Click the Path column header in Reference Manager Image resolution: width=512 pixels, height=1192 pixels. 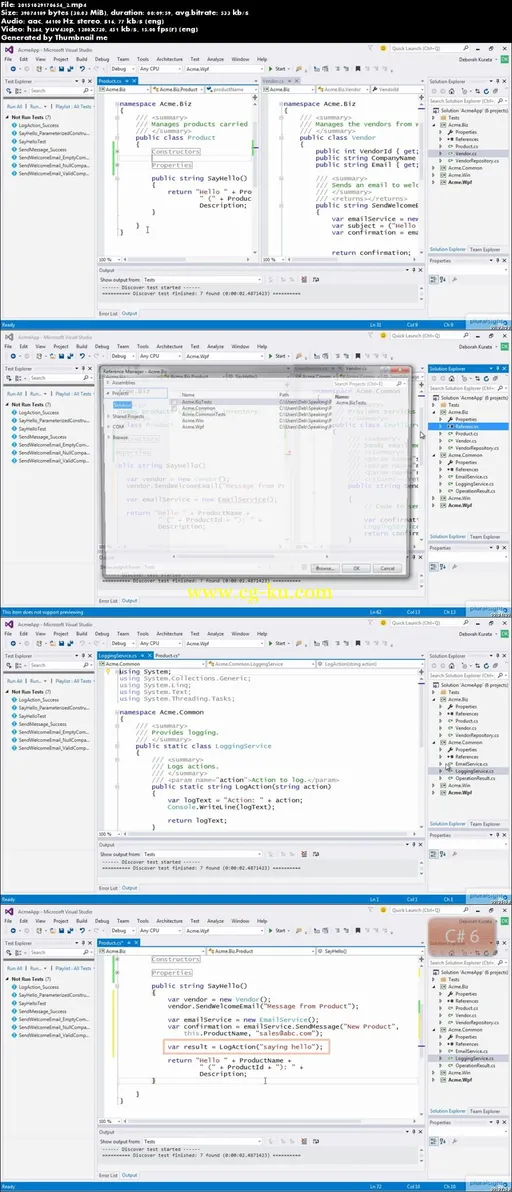pyautogui.click(x=283, y=395)
